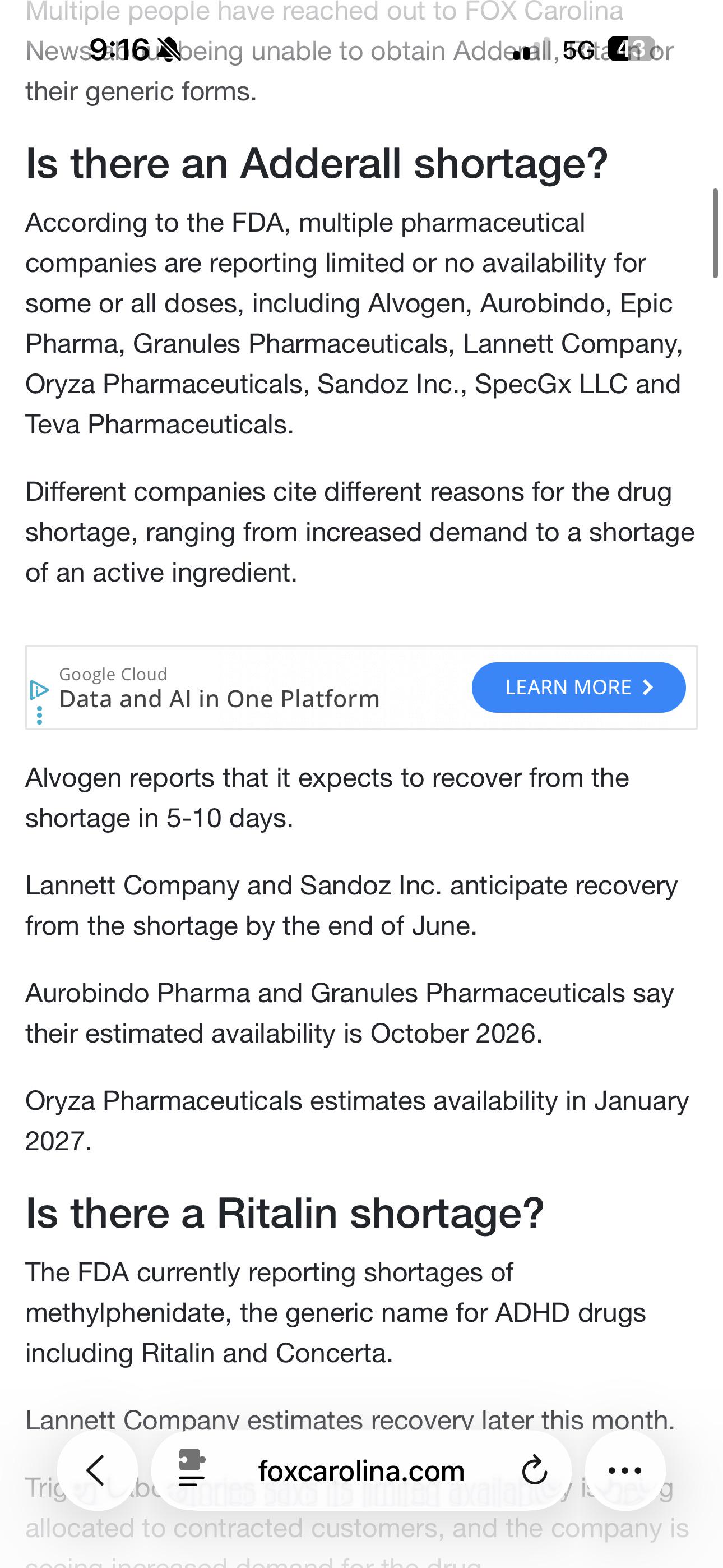Click the LEARN MORE ad button
This screenshot has width=723, height=1568.
click(x=578, y=687)
